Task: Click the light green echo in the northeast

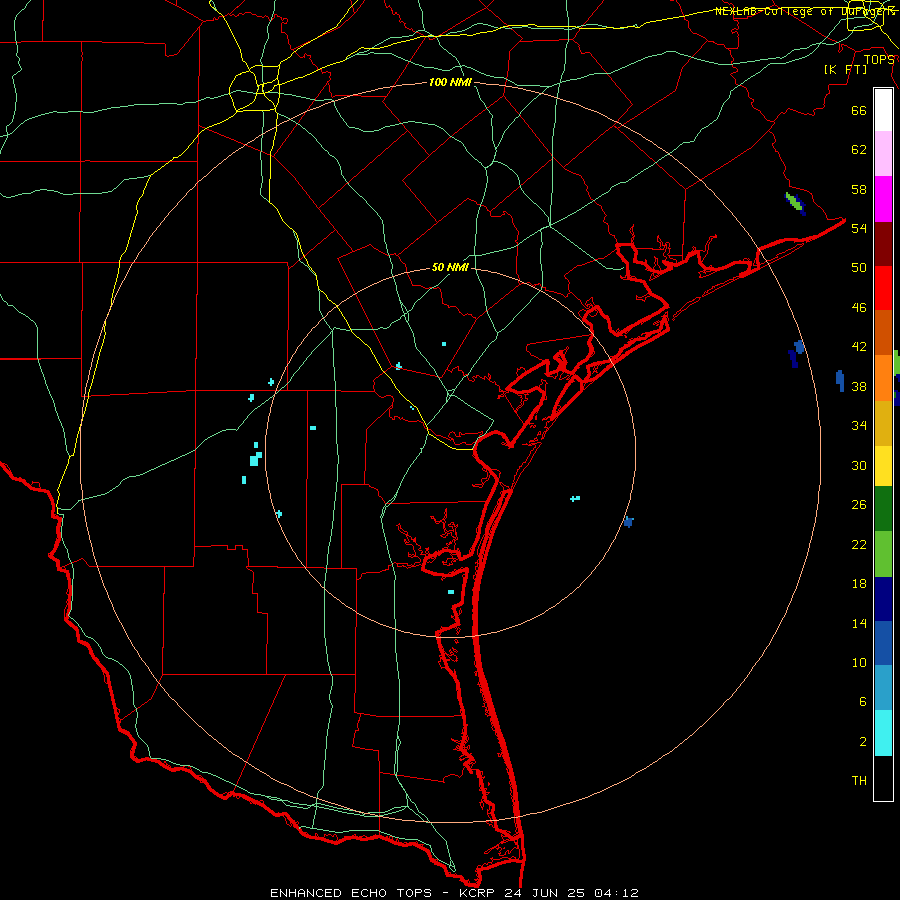Action: tap(794, 202)
